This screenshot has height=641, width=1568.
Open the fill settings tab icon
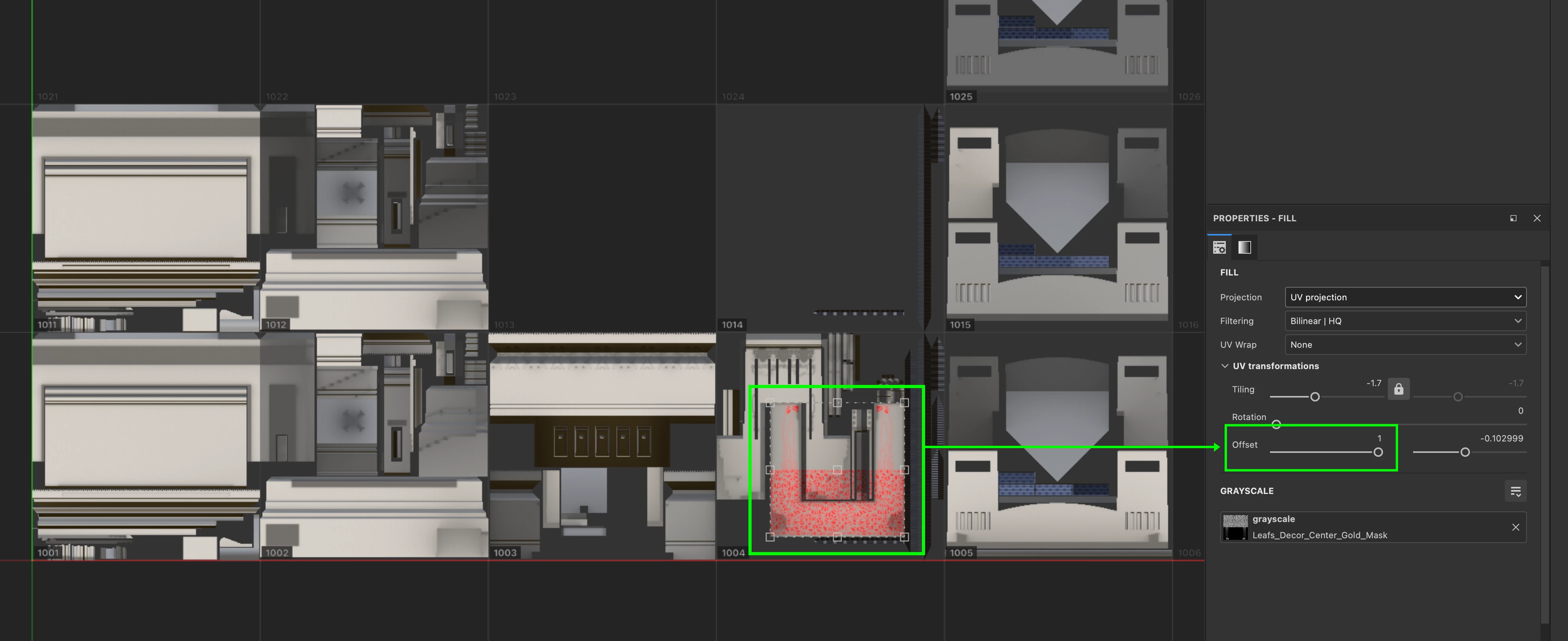coord(1219,247)
